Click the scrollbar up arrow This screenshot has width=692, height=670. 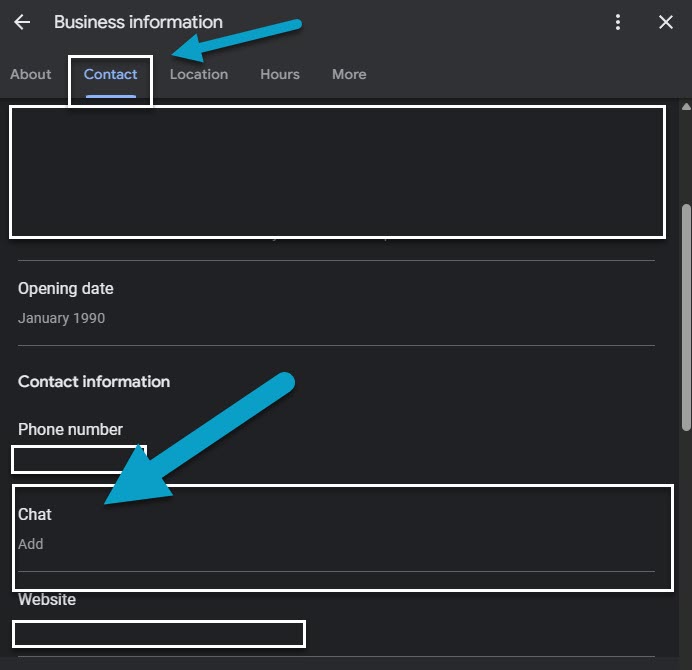coord(686,106)
